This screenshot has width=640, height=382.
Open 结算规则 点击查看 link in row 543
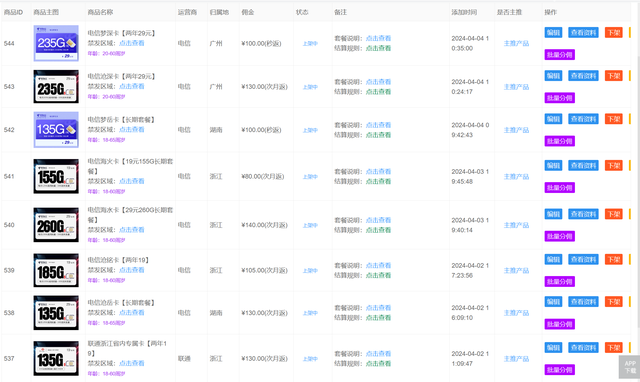coord(378,92)
